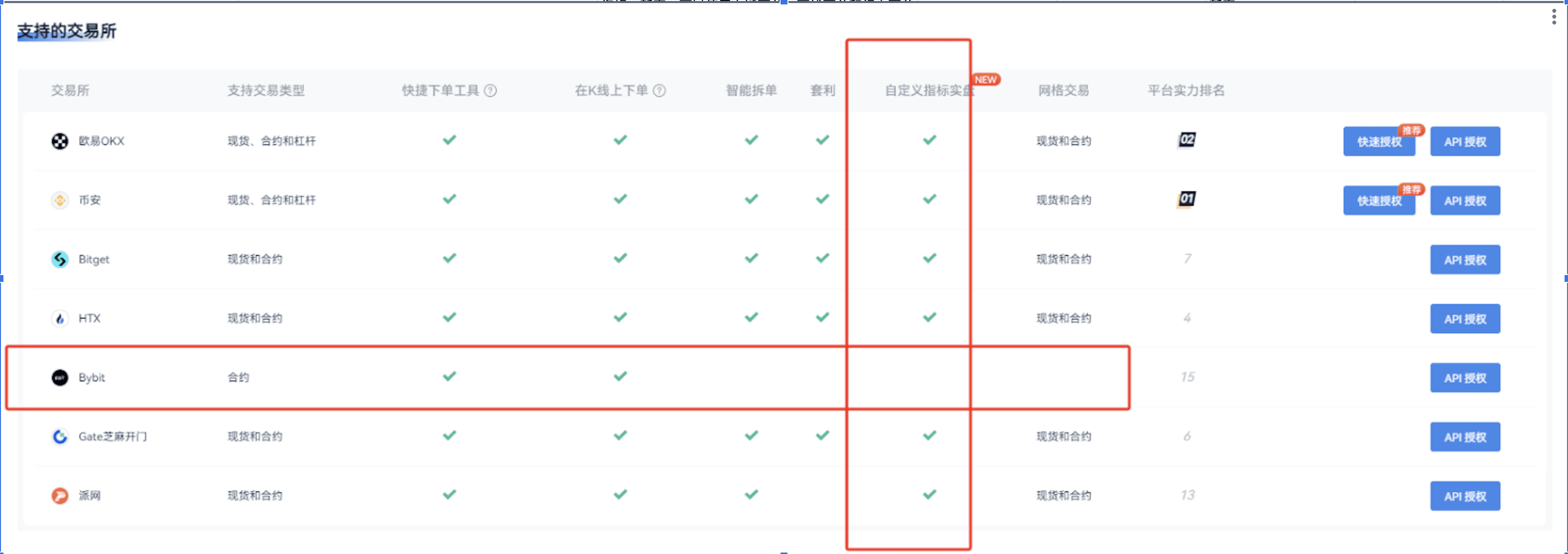Click rank number 15 for Bybit
1568x554 pixels.
coord(1187,377)
